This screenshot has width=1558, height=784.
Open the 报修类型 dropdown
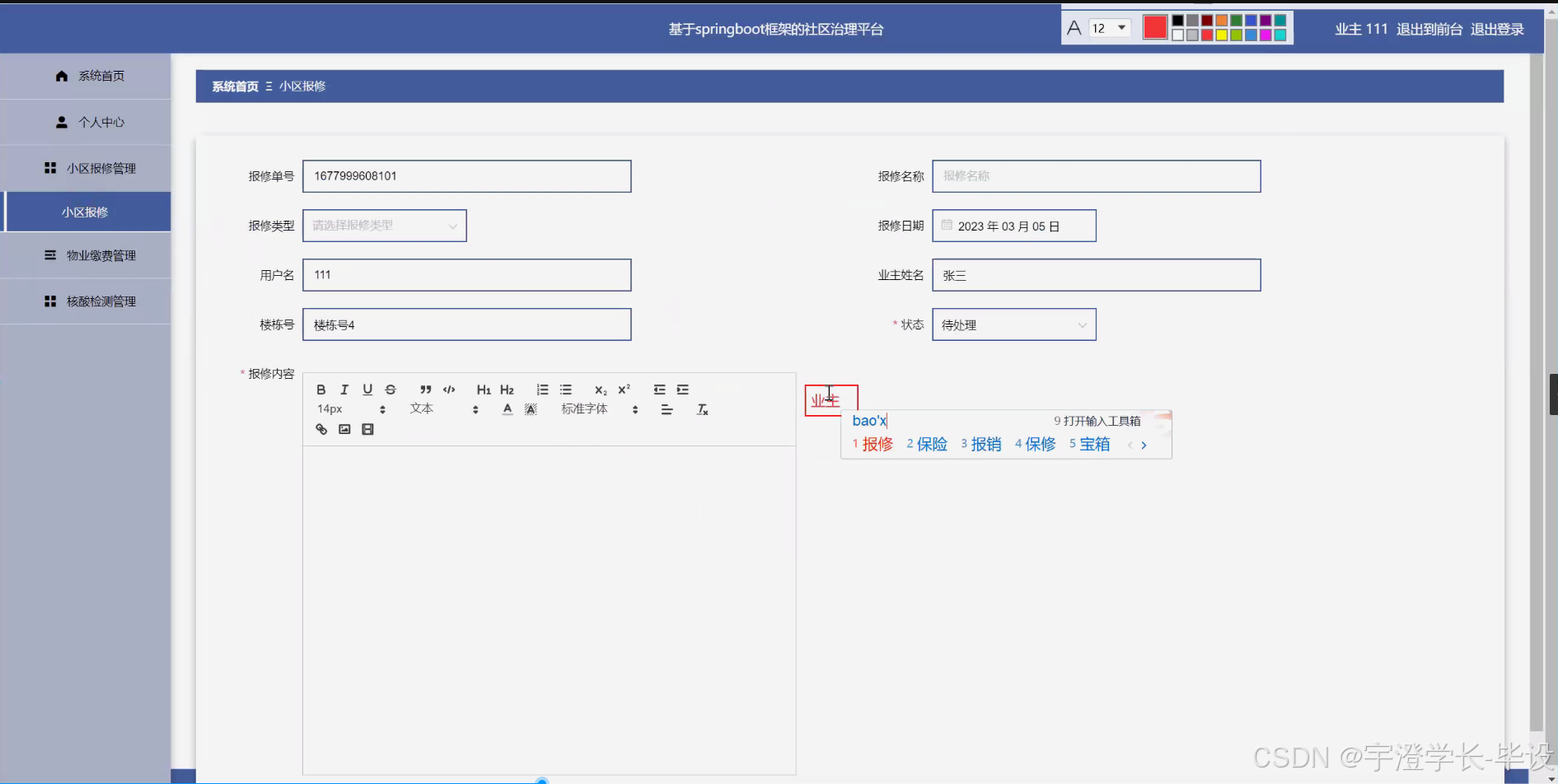pos(384,225)
